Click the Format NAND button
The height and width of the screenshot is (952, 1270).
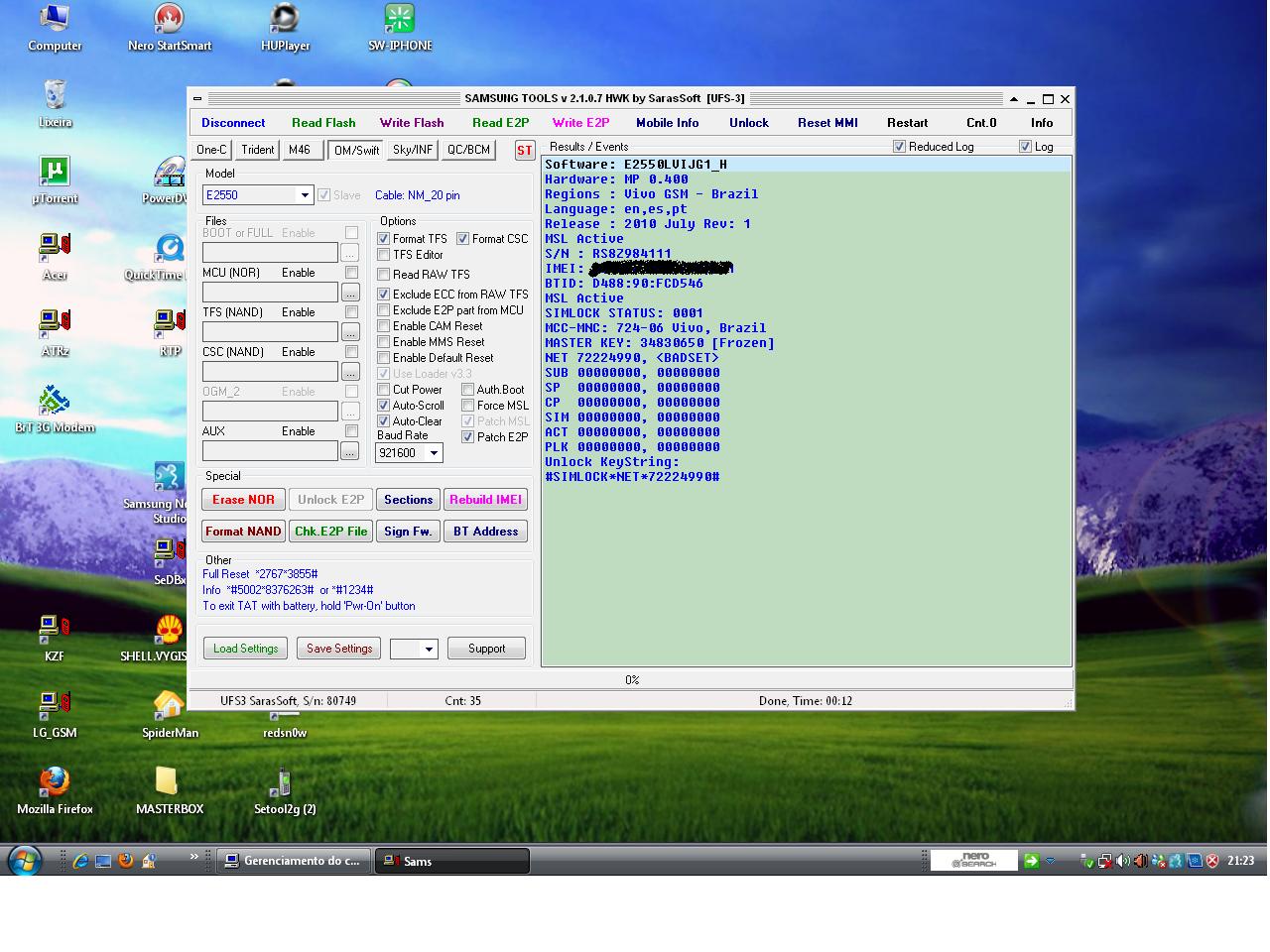tap(243, 532)
